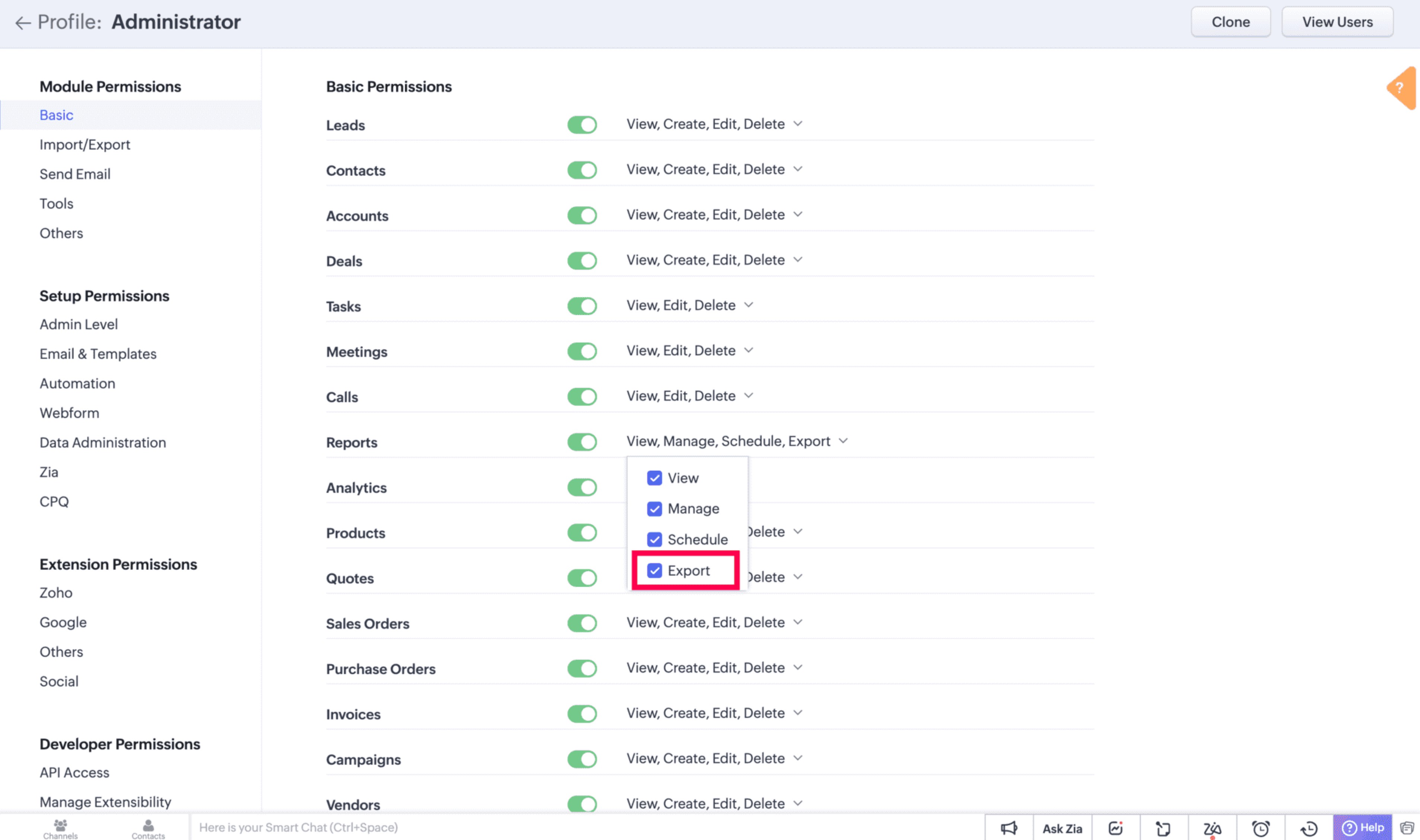Click the orange question mark help tag
Screen dimensions: 1420x840
pos(1400,88)
